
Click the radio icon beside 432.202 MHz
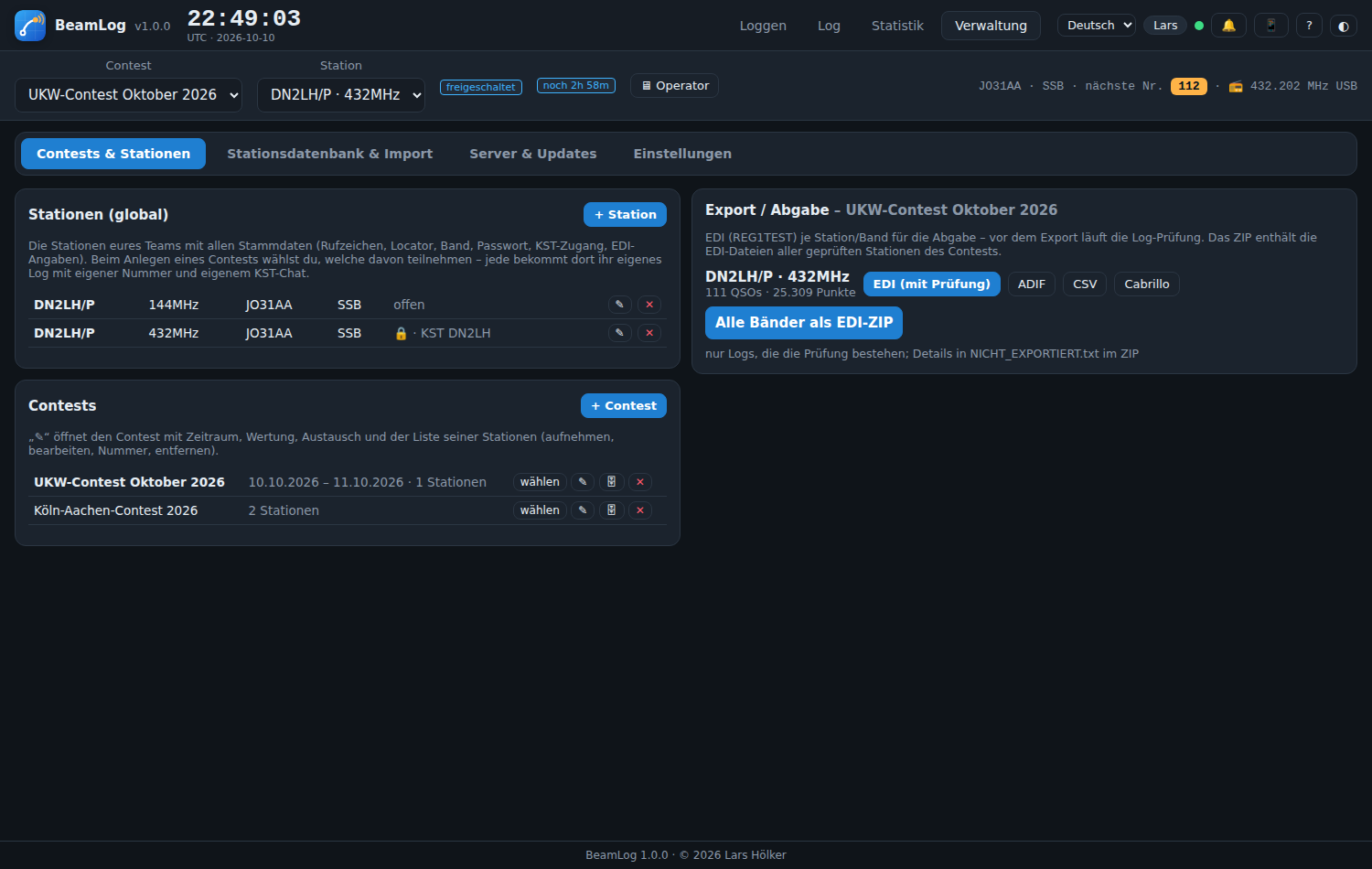(x=1236, y=86)
